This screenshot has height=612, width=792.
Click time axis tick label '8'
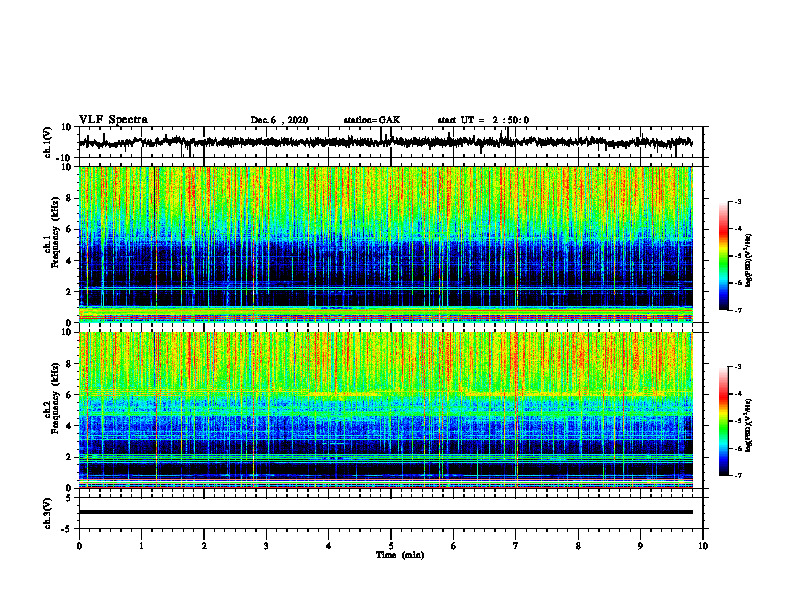578,546
